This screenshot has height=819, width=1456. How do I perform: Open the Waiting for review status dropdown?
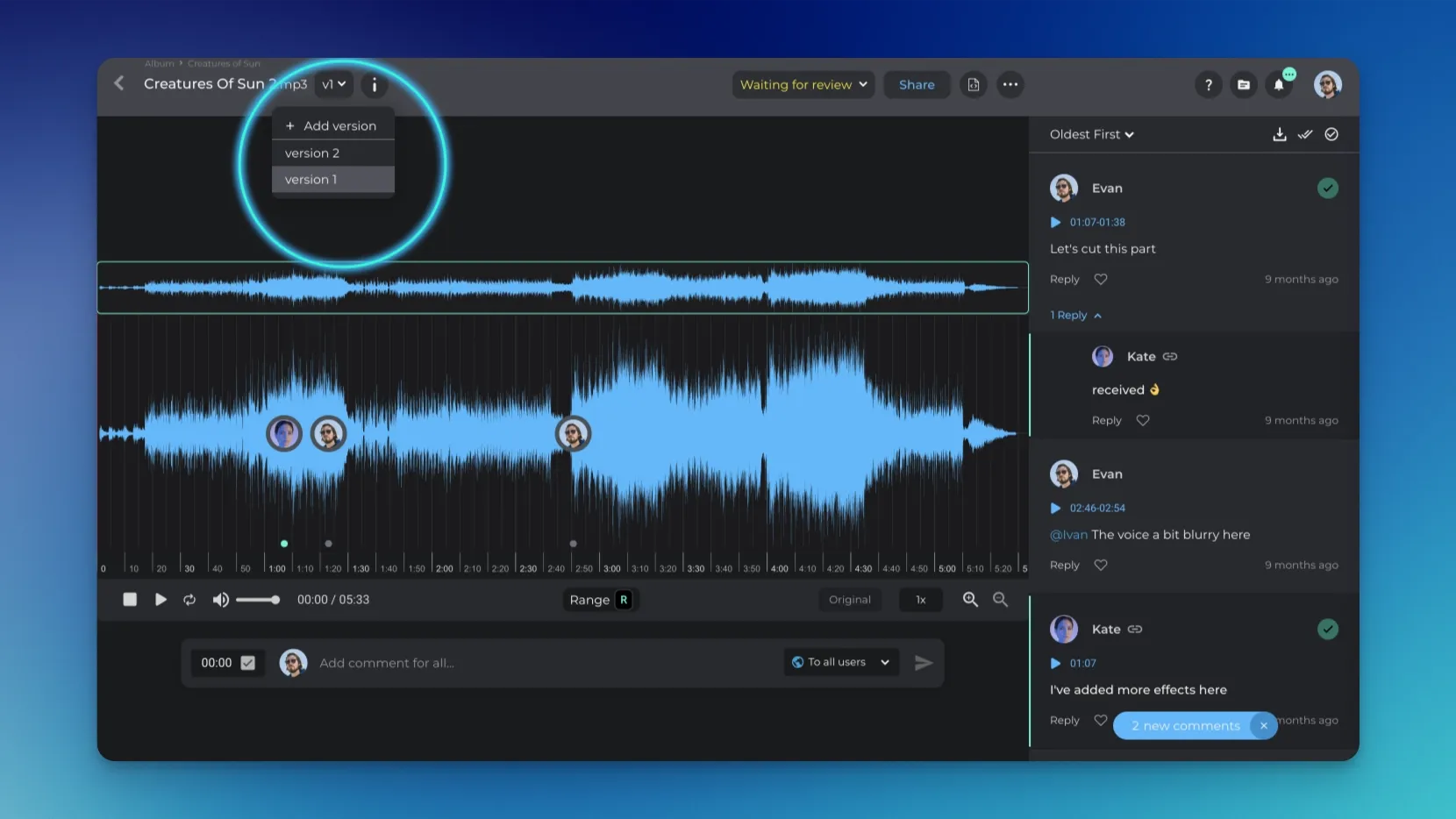803,85
